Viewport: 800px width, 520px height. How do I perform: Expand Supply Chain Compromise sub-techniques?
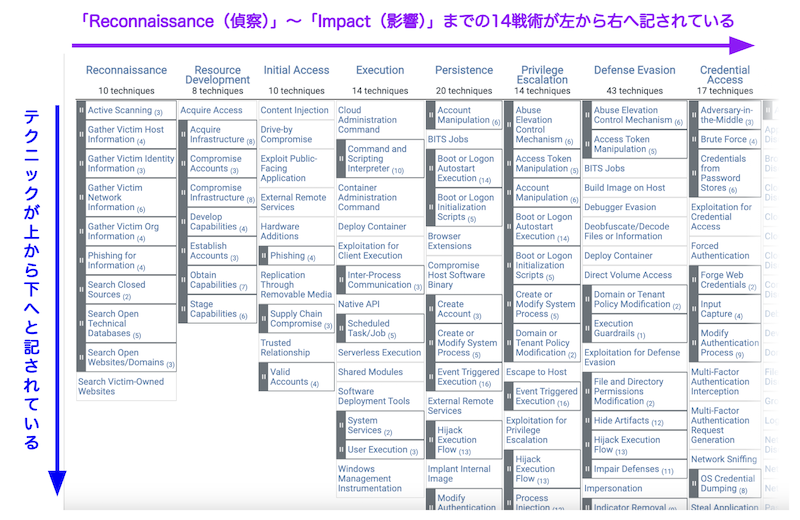[263, 319]
